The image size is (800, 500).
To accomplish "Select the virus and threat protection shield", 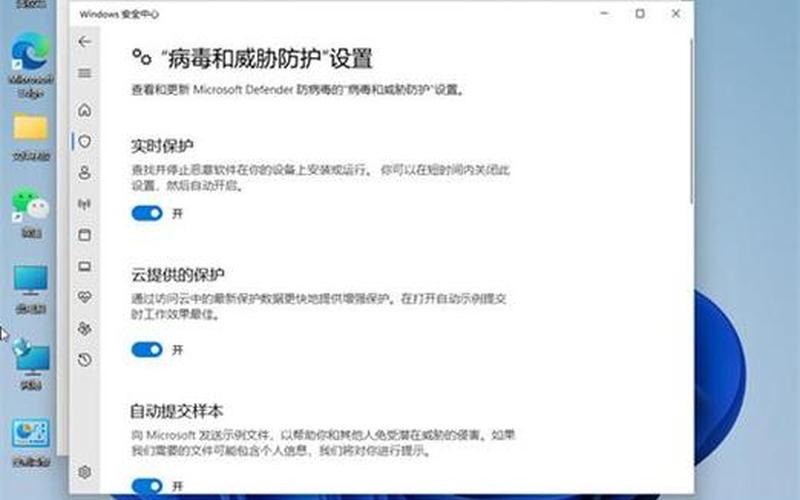I will pos(85,141).
